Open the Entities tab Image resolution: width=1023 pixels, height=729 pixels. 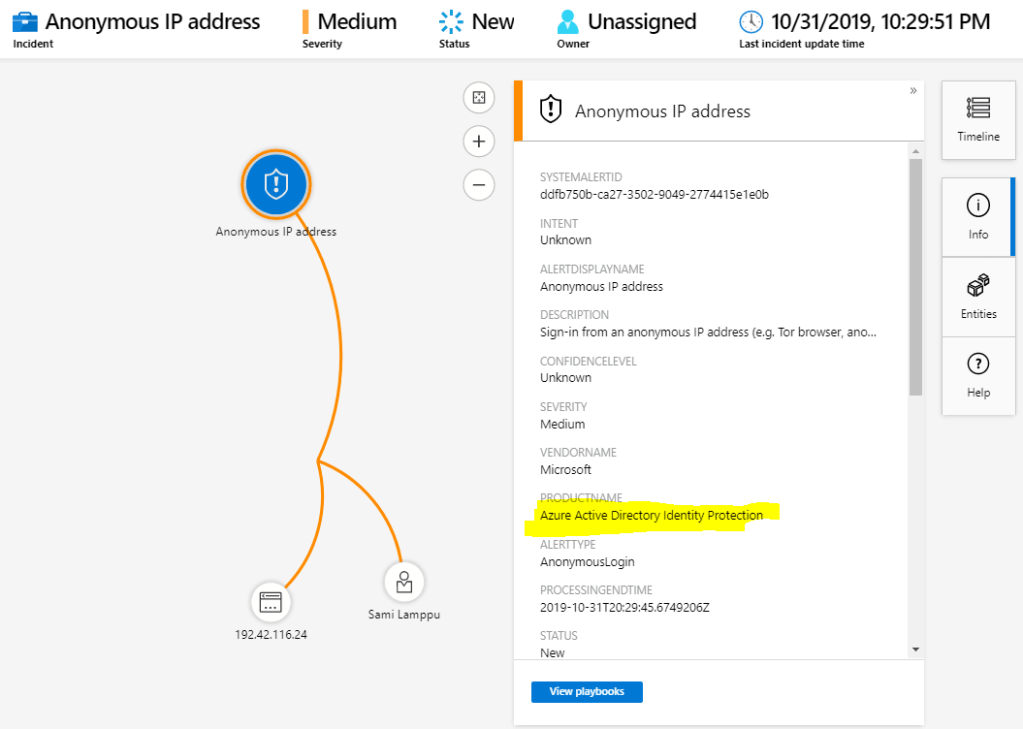coord(978,296)
